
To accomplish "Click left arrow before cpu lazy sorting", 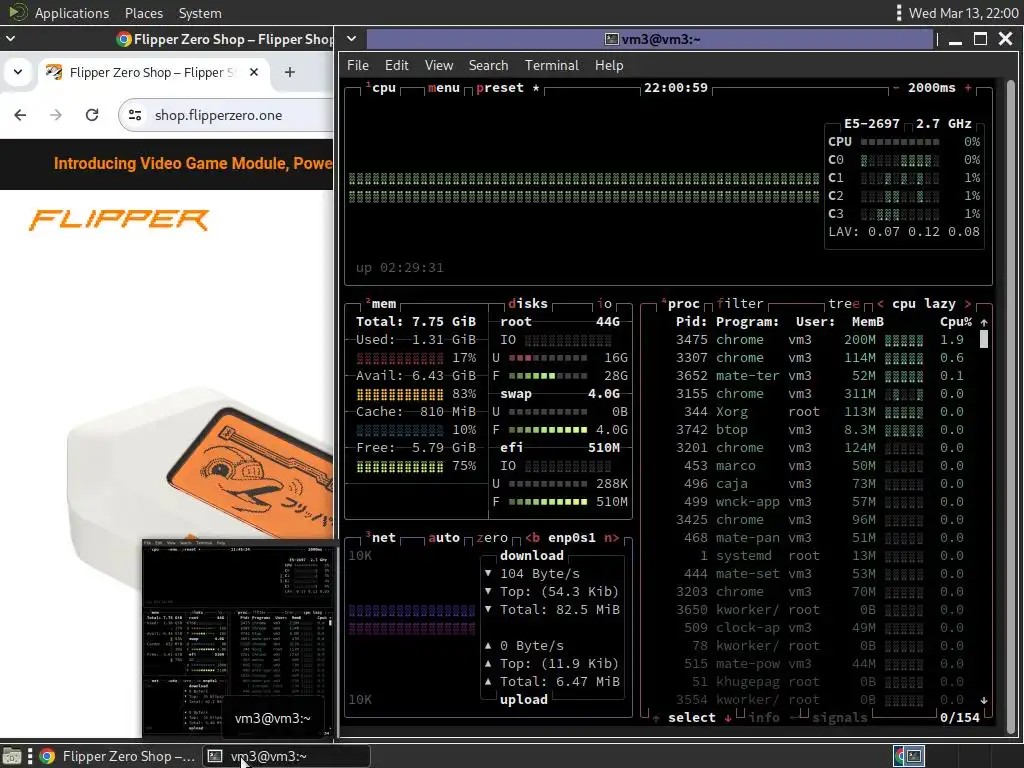I will 880,304.
